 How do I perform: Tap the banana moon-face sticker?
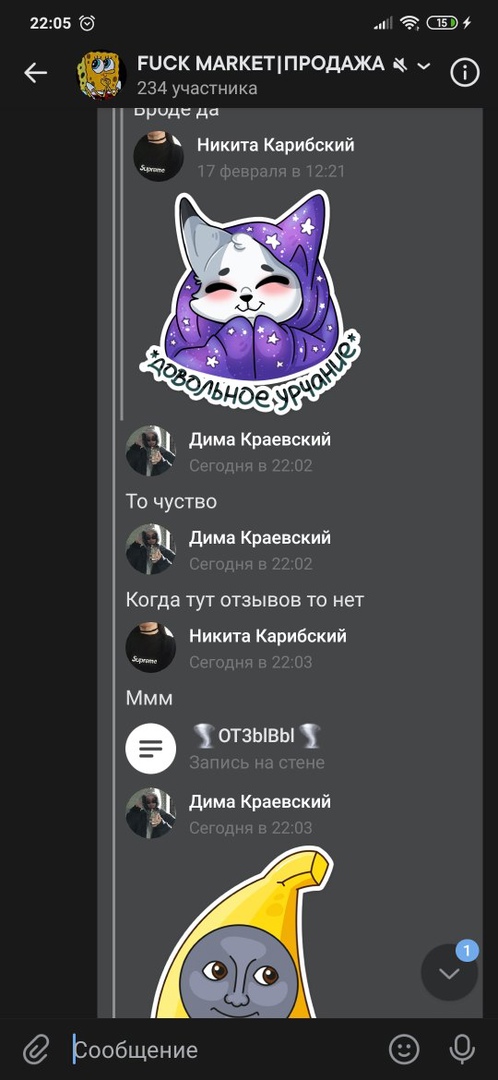pos(242,932)
